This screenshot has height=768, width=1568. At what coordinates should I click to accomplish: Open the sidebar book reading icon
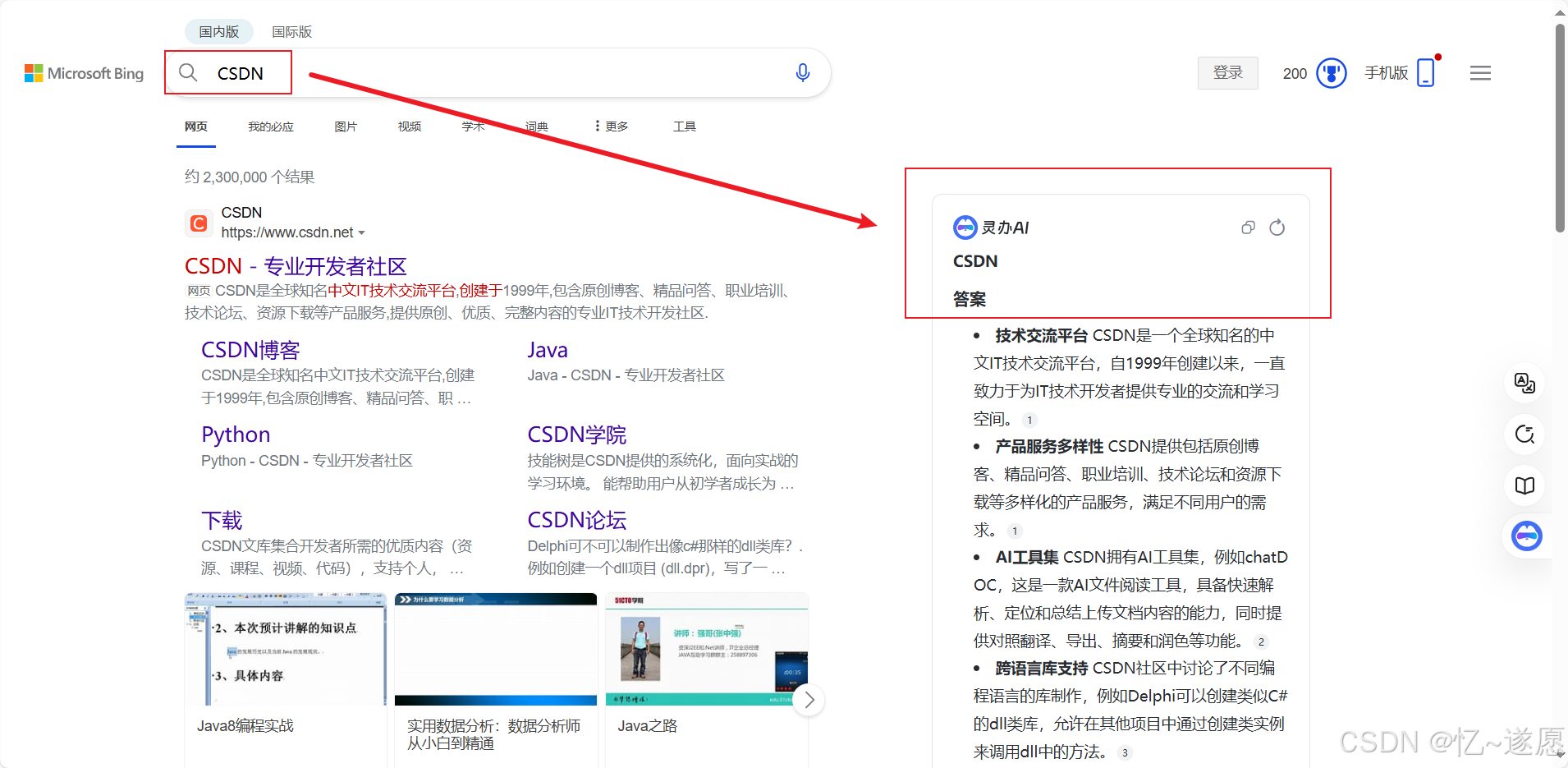pos(1524,485)
